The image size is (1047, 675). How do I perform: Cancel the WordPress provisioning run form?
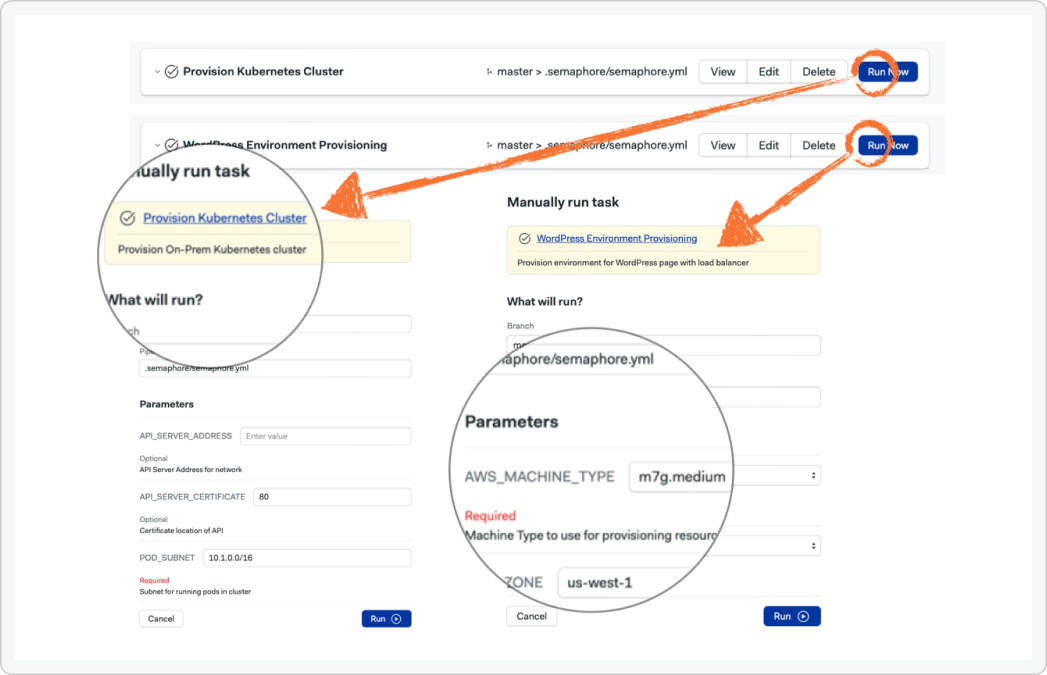click(532, 616)
